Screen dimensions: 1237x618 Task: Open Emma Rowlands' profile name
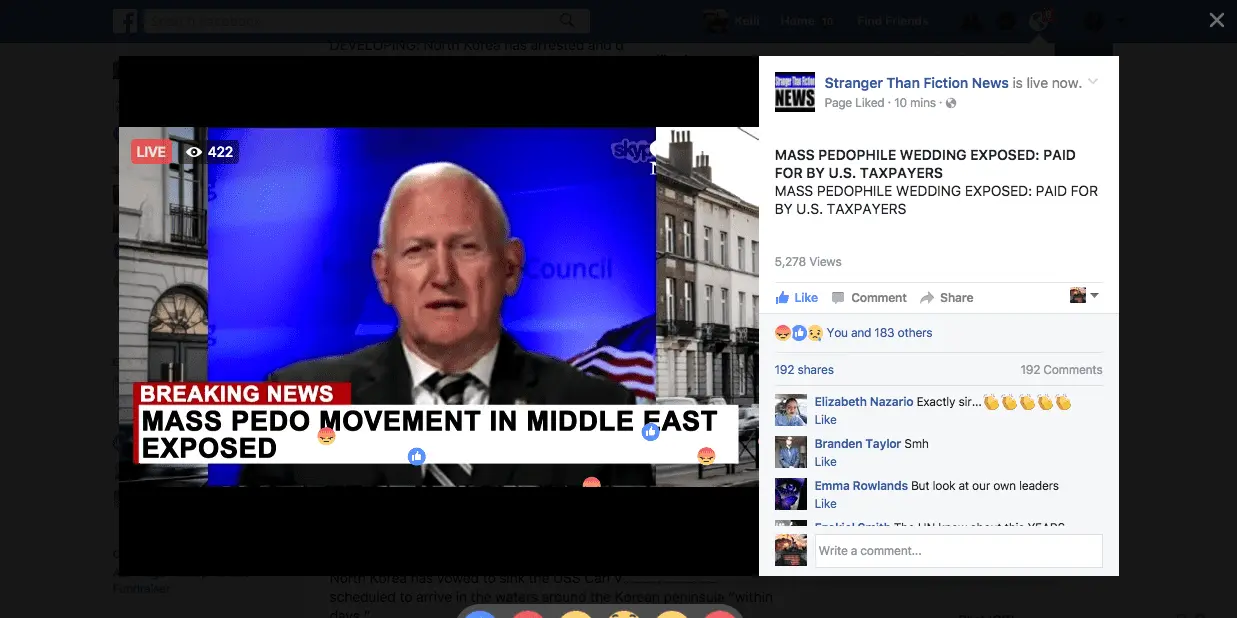tap(861, 486)
